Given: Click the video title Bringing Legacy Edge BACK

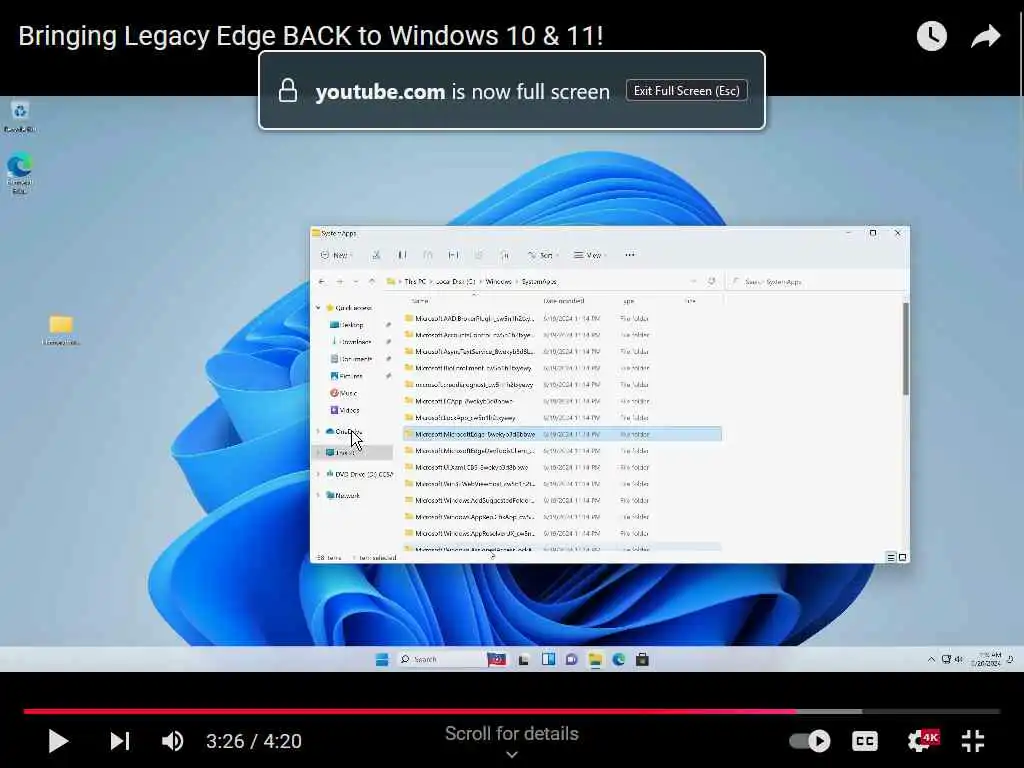Looking at the screenshot, I should pos(311,35).
